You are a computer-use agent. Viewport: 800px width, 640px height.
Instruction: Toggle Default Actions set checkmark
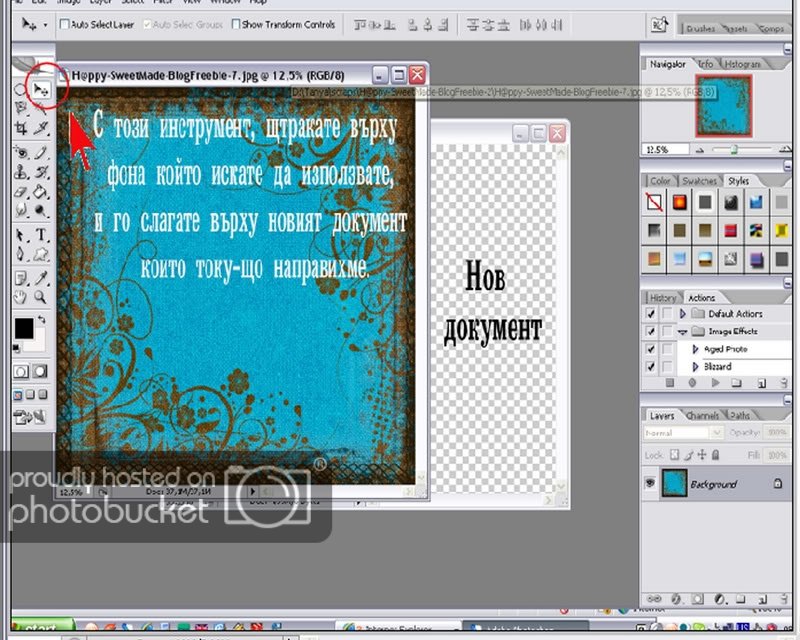(x=651, y=313)
